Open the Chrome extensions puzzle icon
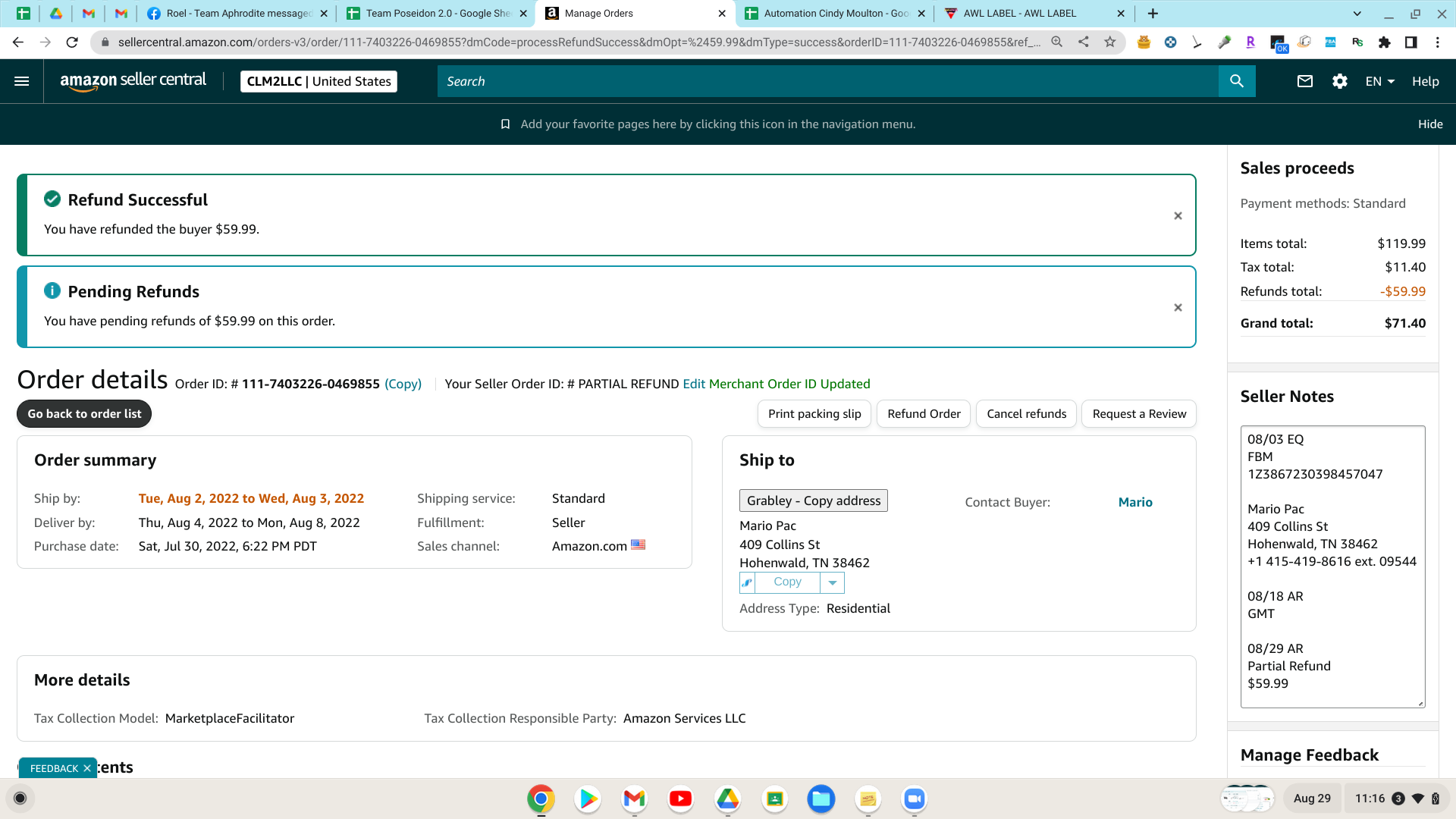1456x819 pixels. 1385,42
